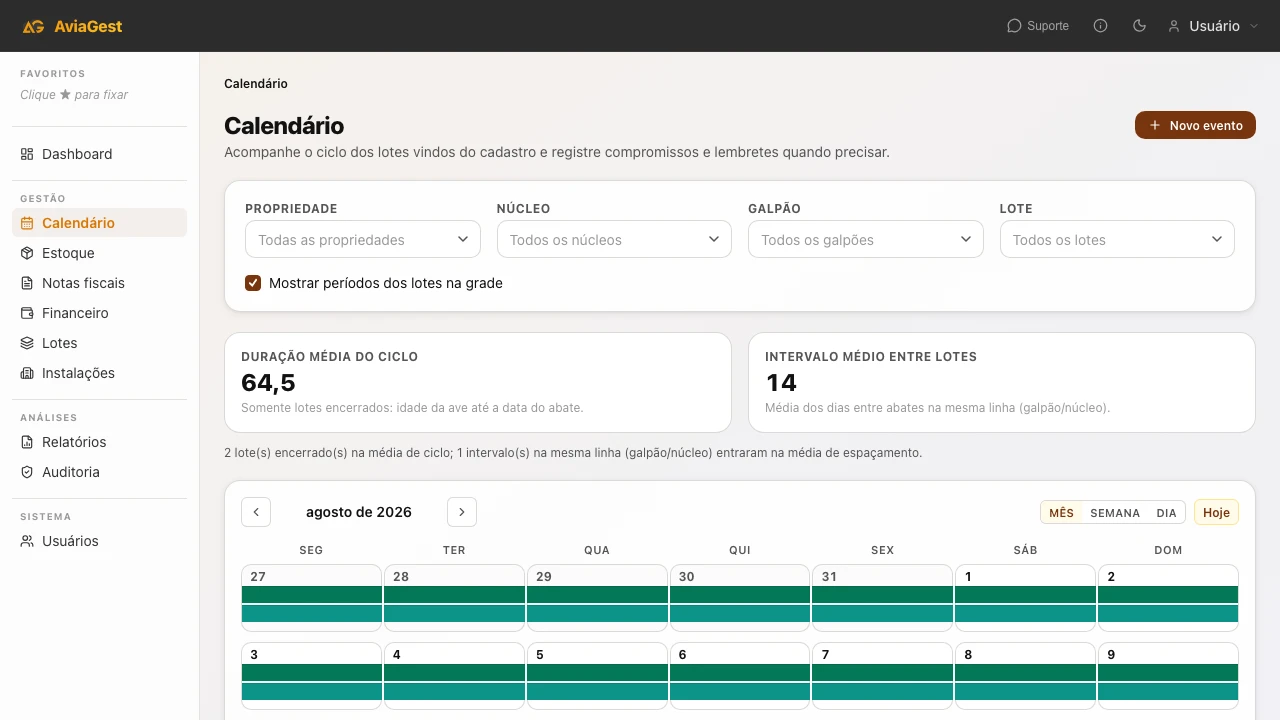Screen dimensions: 1280x720
Task: Uncheck Mostrar períodos dos lotes na grade
Action: pyautogui.click(x=253, y=283)
